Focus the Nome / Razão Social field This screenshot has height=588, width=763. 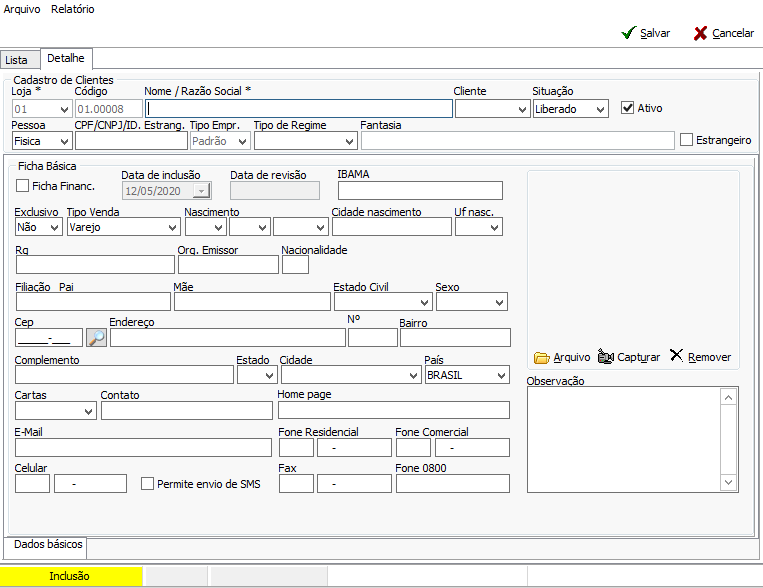pos(299,109)
